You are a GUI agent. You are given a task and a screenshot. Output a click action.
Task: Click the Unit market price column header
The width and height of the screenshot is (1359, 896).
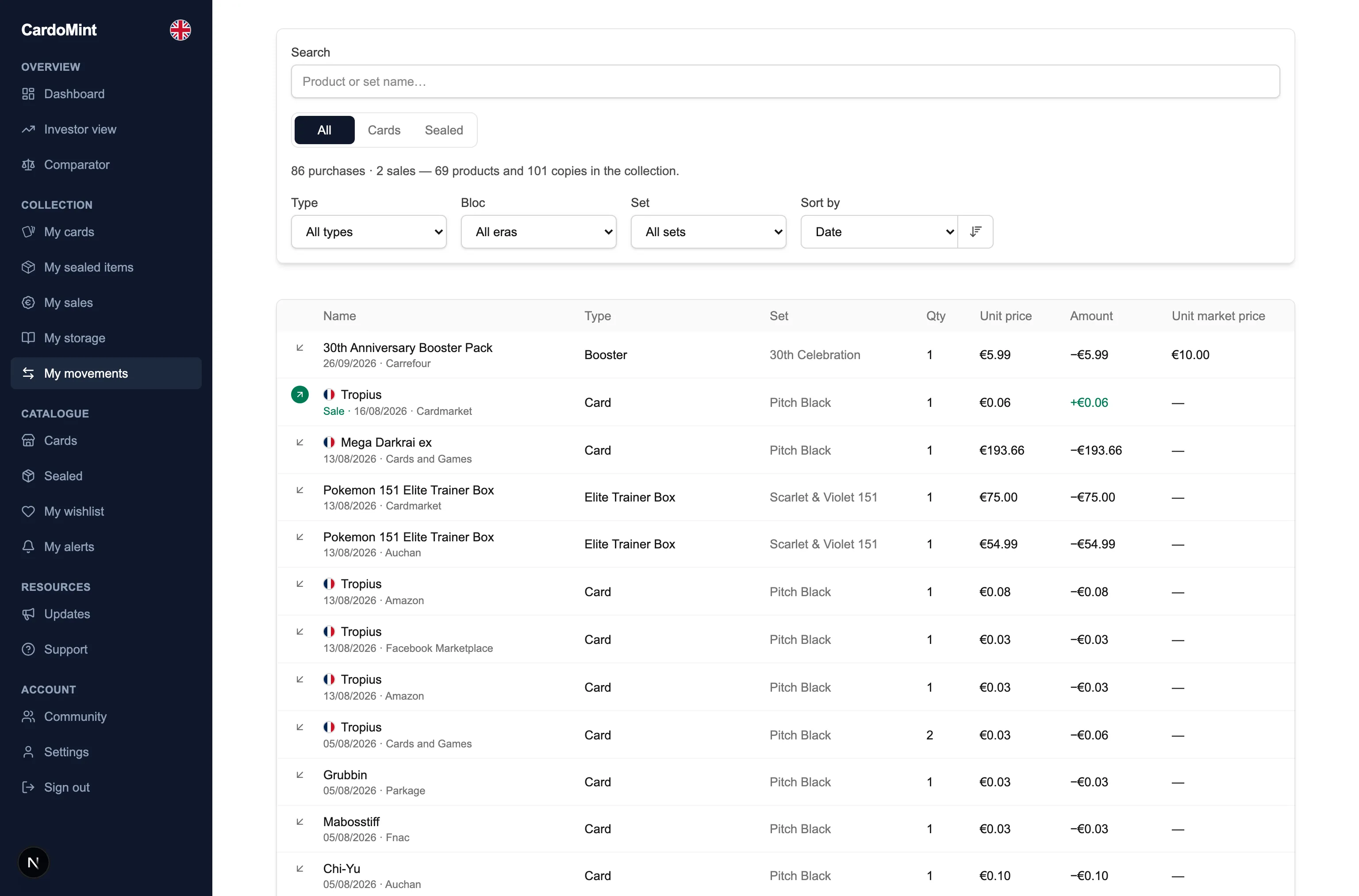click(x=1218, y=315)
